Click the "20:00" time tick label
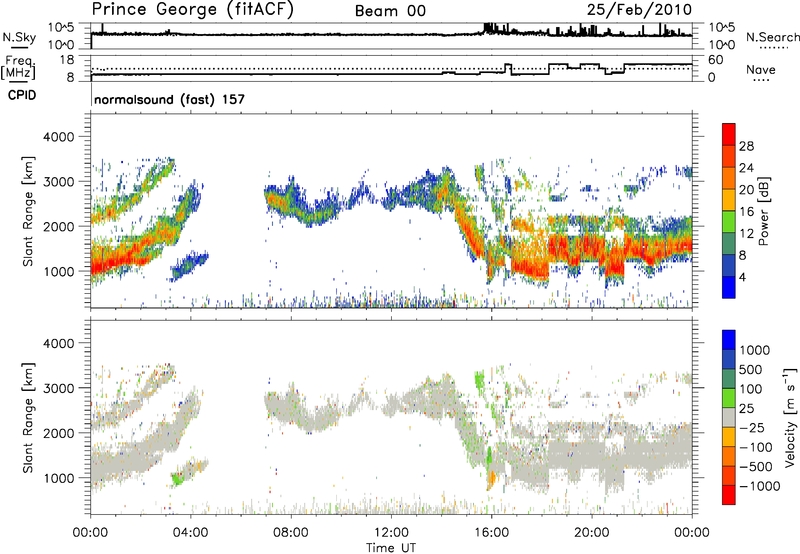The height and width of the screenshot is (554, 800). pyautogui.click(x=591, y=533)
